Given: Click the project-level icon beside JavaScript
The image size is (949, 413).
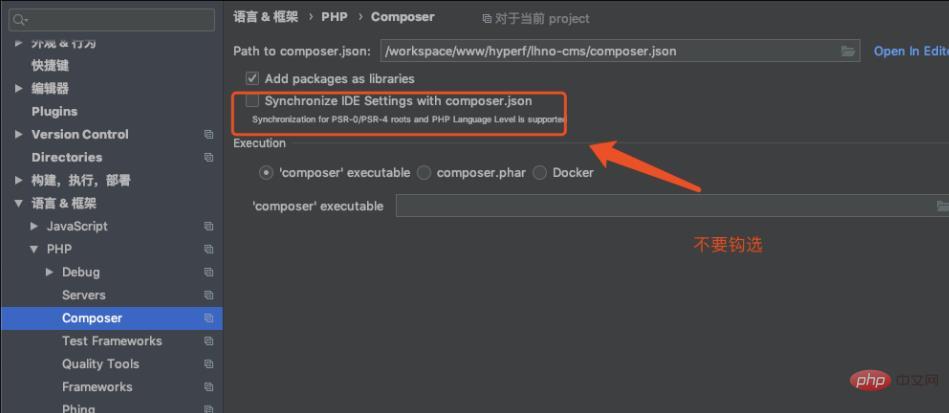Looking at the screenshot, I should point(209,226).
